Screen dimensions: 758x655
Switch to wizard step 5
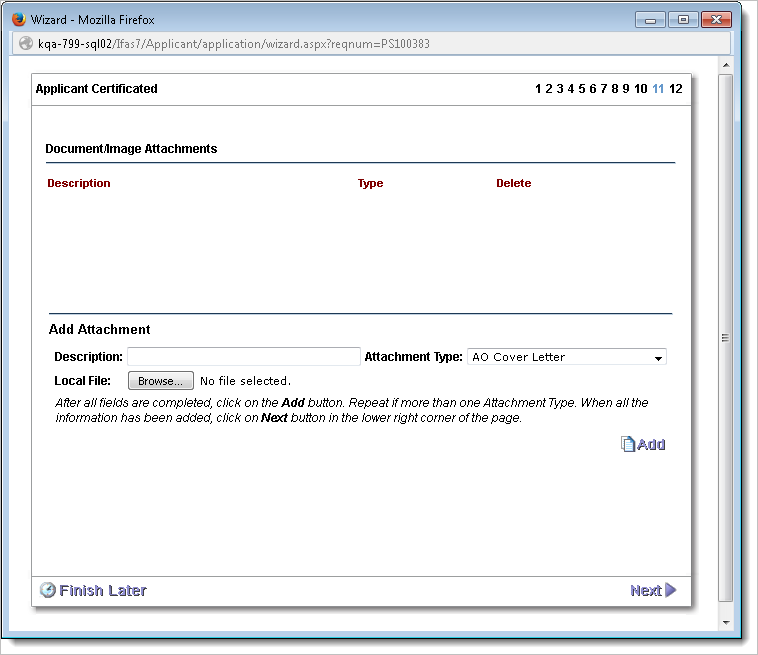pos(582,89)
